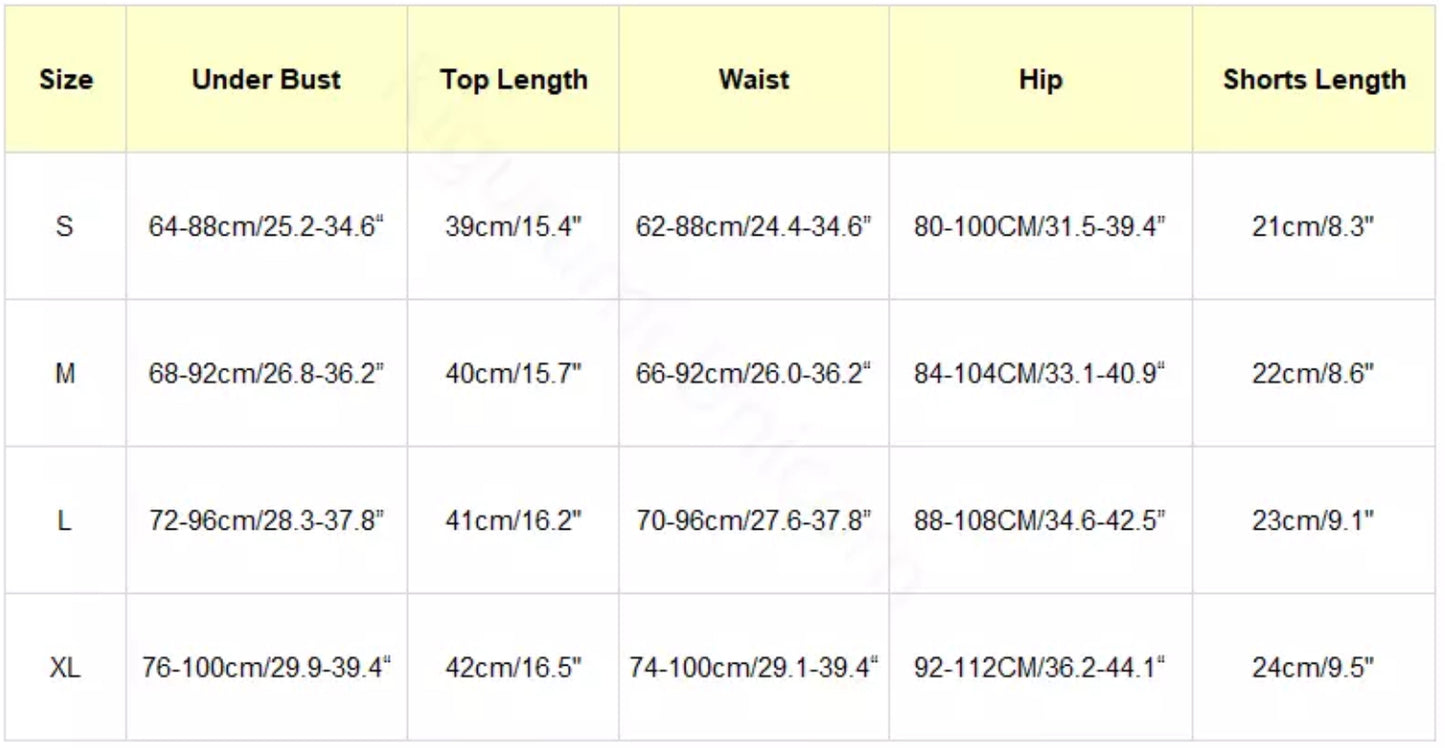Select the 40cm/15.7" top length cell

[513, 374]
